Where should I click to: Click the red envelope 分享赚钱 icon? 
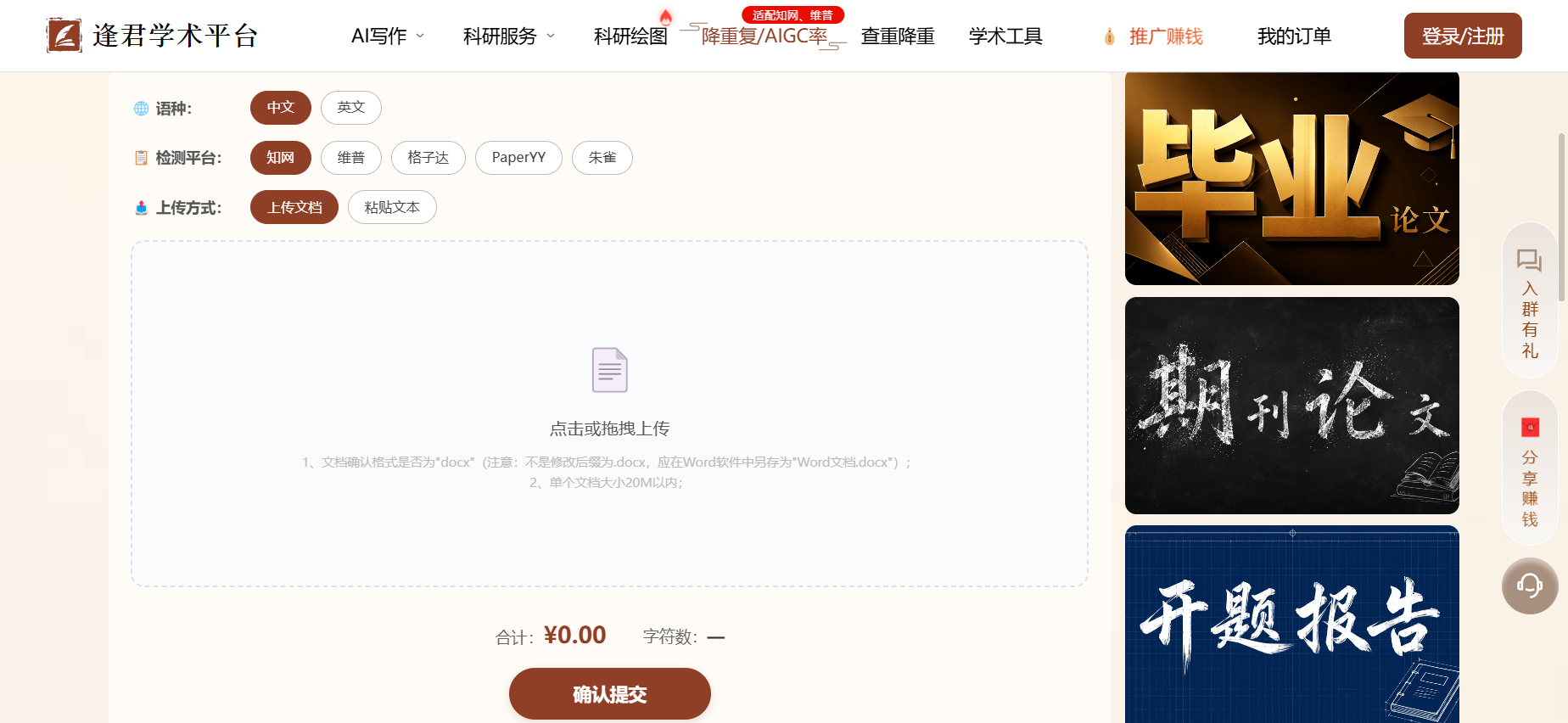point(1530,427)
